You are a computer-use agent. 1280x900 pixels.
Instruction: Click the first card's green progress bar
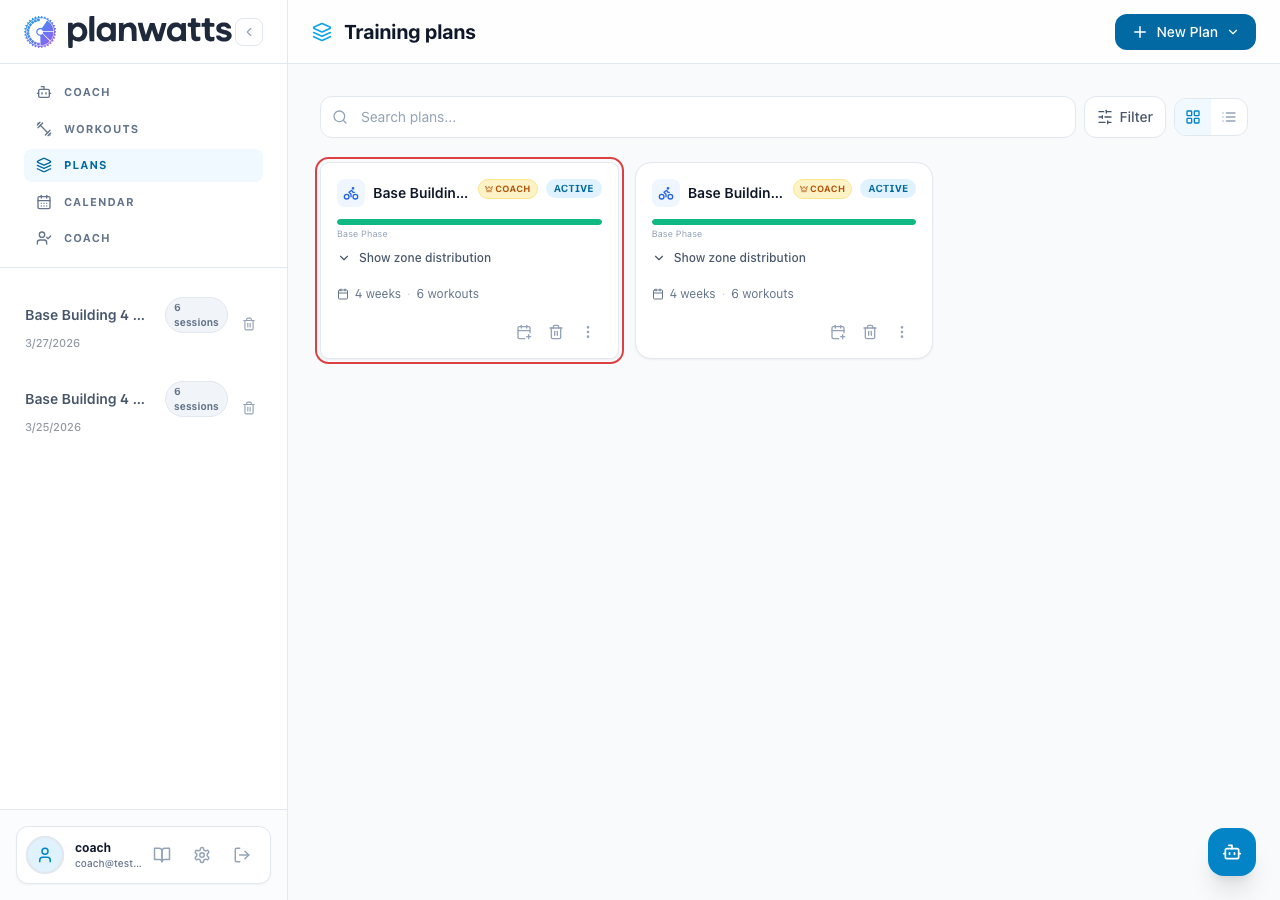(469, 222)
